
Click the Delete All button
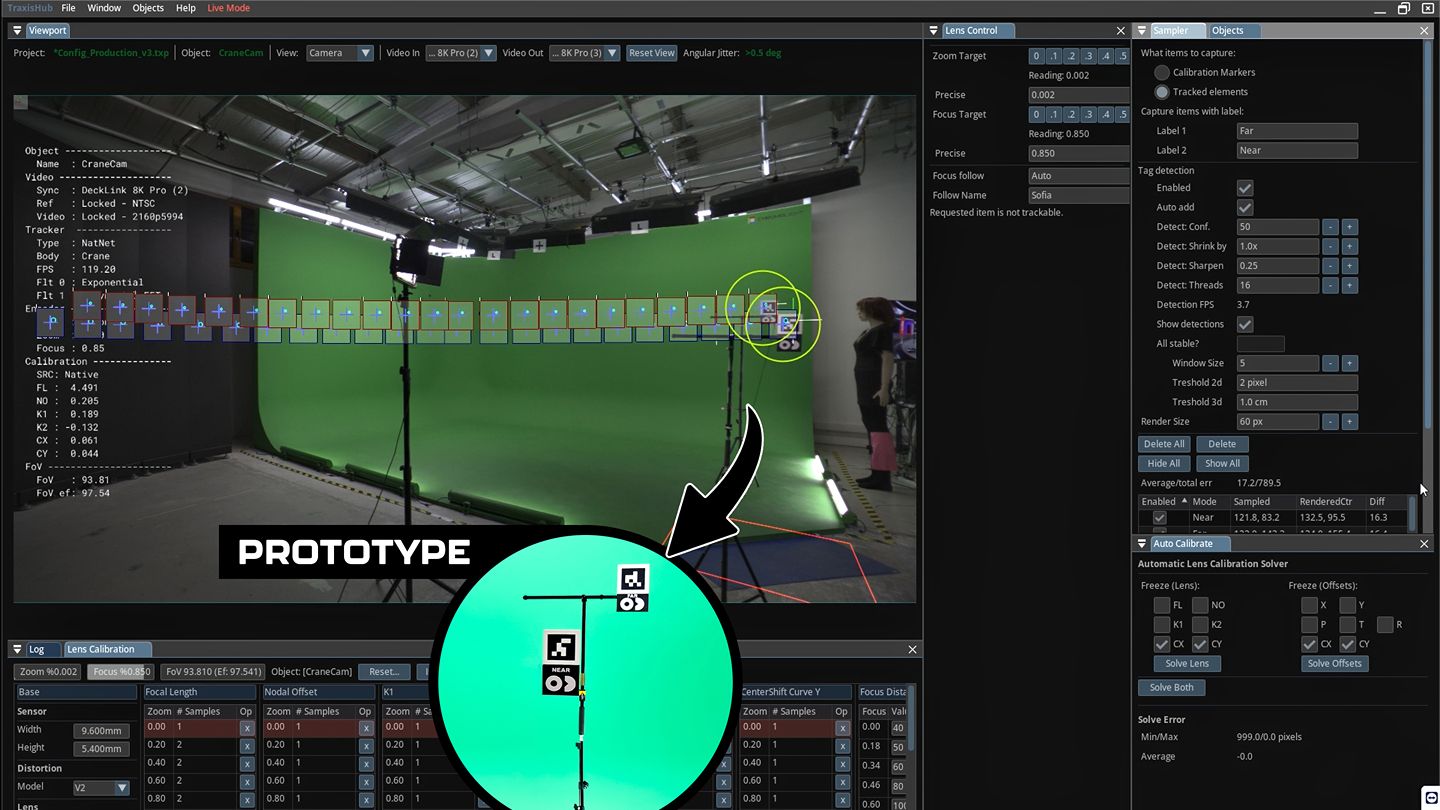click(x=1164, y=444)
